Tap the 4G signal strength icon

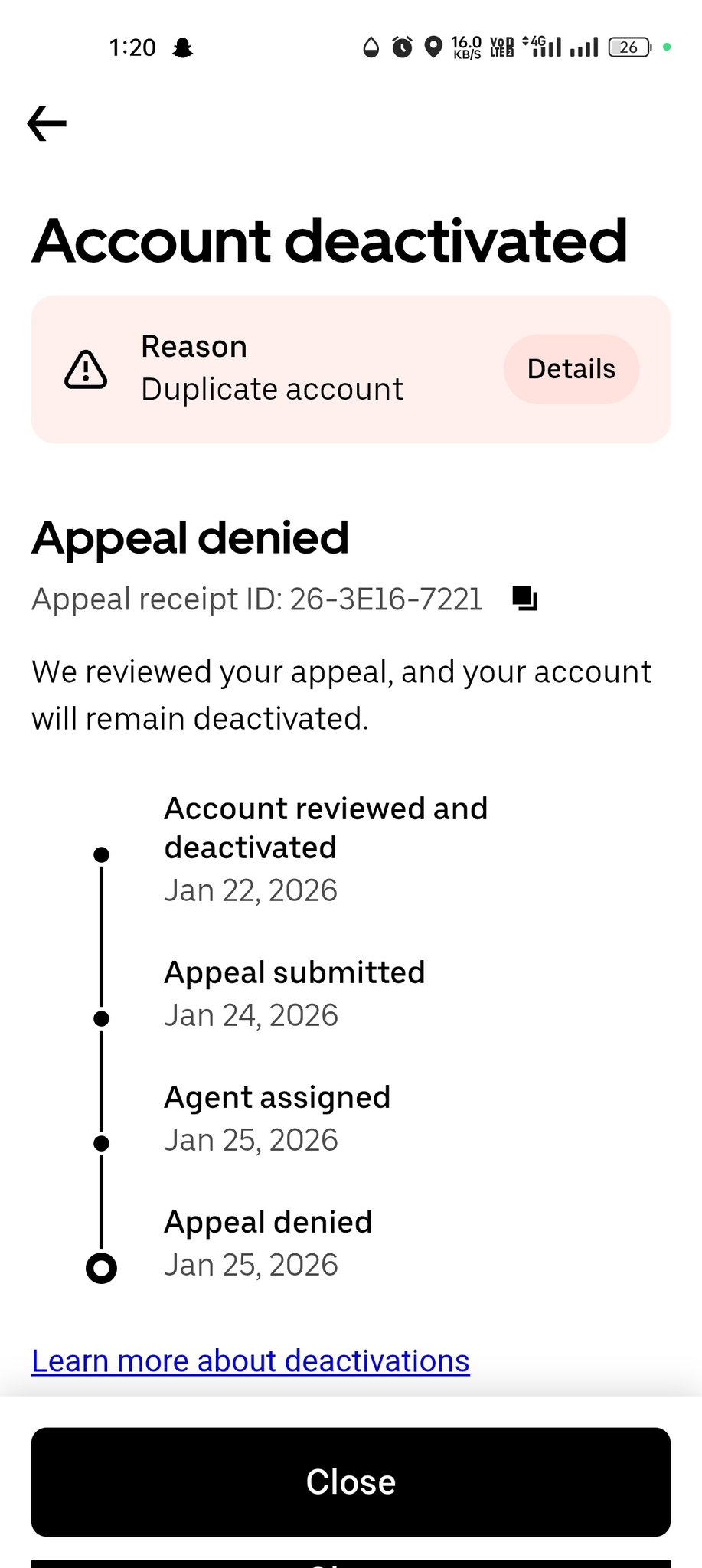(542, 47)
